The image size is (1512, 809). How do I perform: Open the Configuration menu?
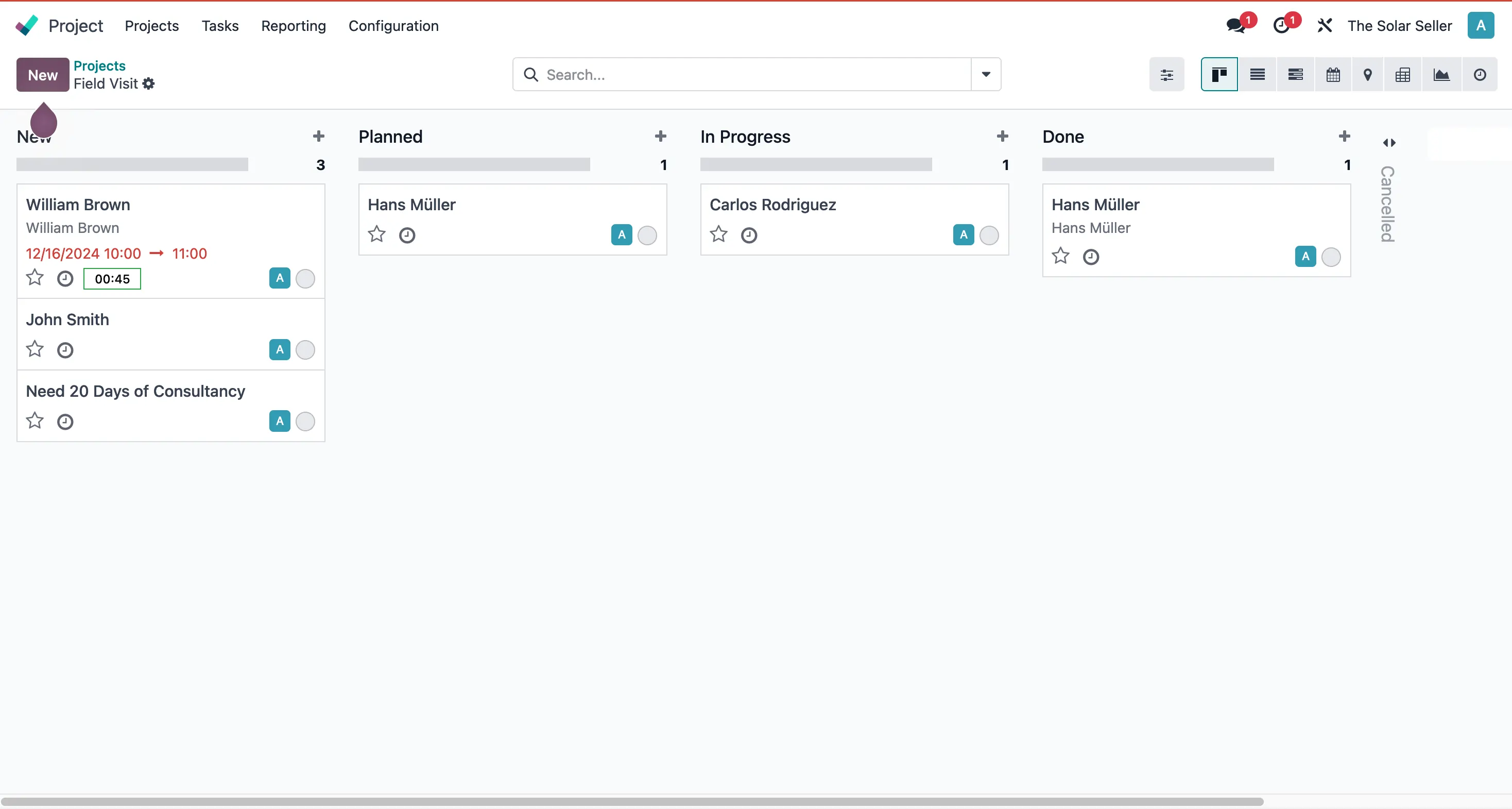click(393, 25)
